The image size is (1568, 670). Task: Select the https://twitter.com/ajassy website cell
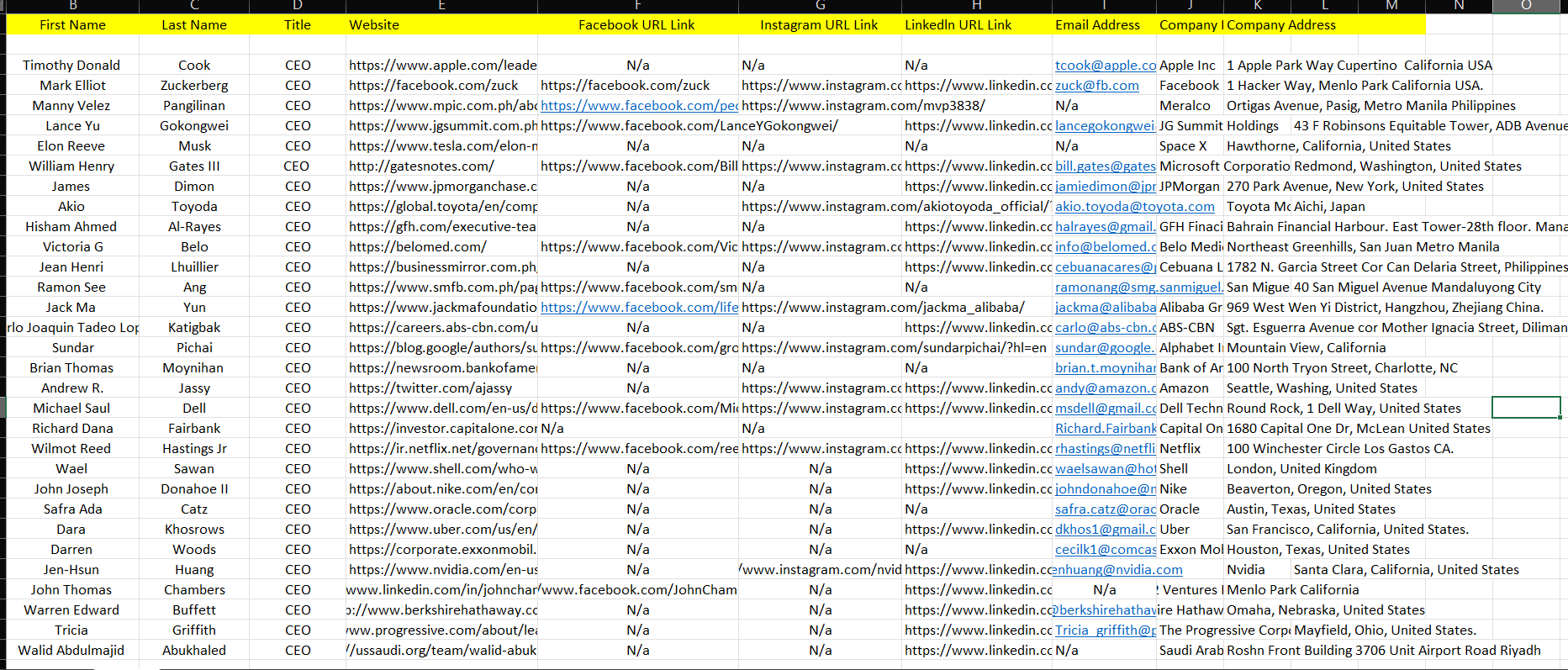click(x=441, y=388)
